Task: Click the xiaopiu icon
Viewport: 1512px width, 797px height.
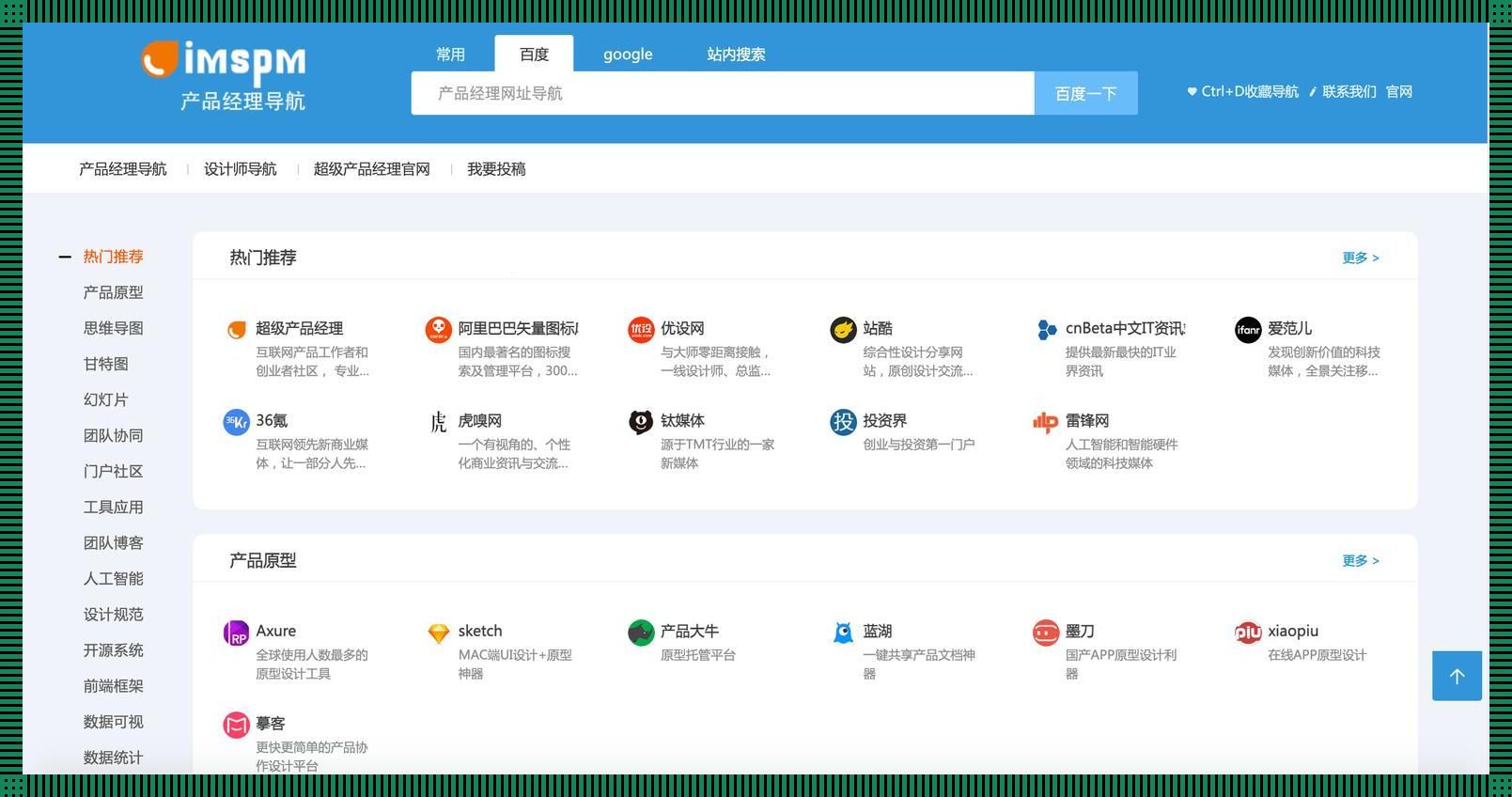Action: (1248, 633)
